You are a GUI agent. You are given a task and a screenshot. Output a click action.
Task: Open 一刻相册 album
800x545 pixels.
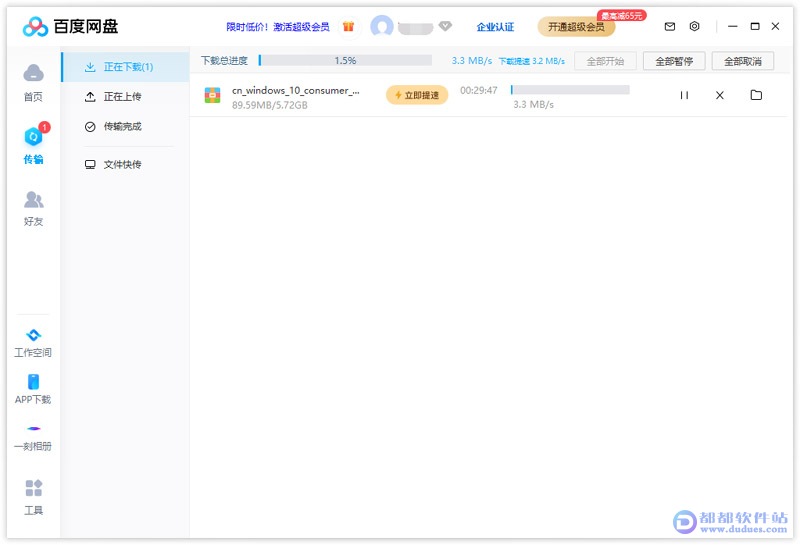click(x=33, y=438)
